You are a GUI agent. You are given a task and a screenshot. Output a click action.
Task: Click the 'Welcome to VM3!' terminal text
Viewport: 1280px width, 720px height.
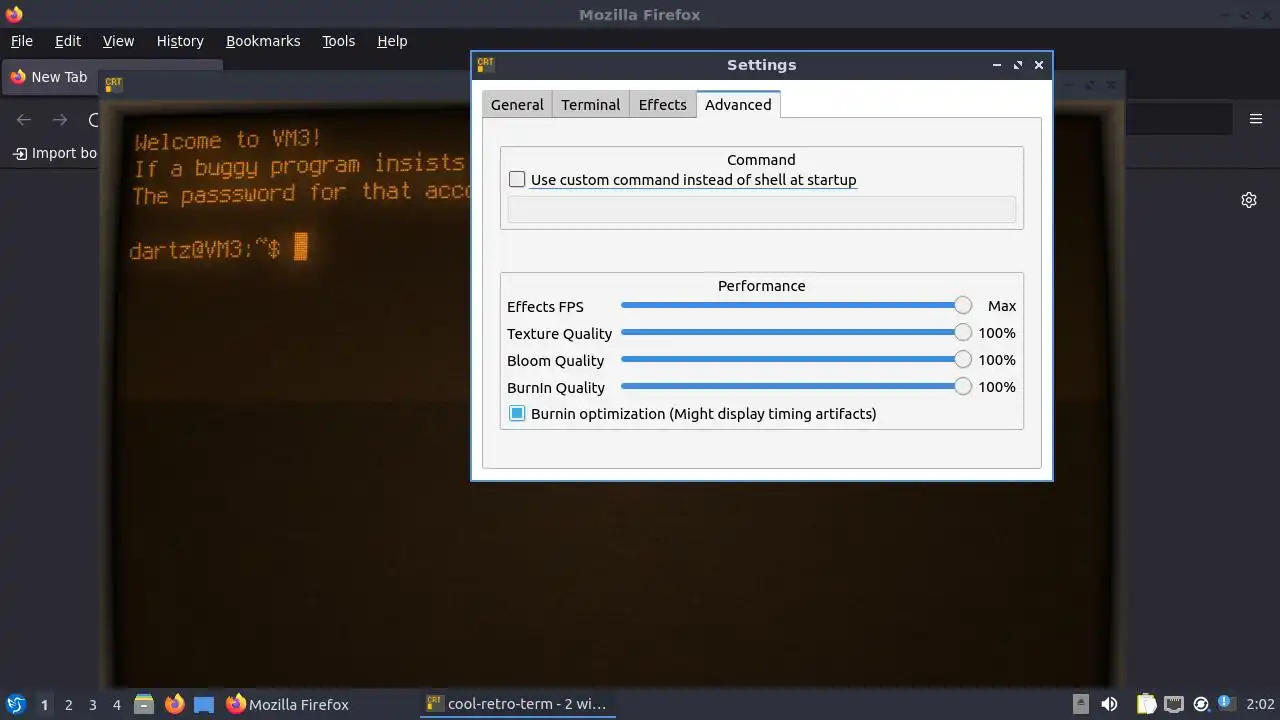(x=227, y=140)
